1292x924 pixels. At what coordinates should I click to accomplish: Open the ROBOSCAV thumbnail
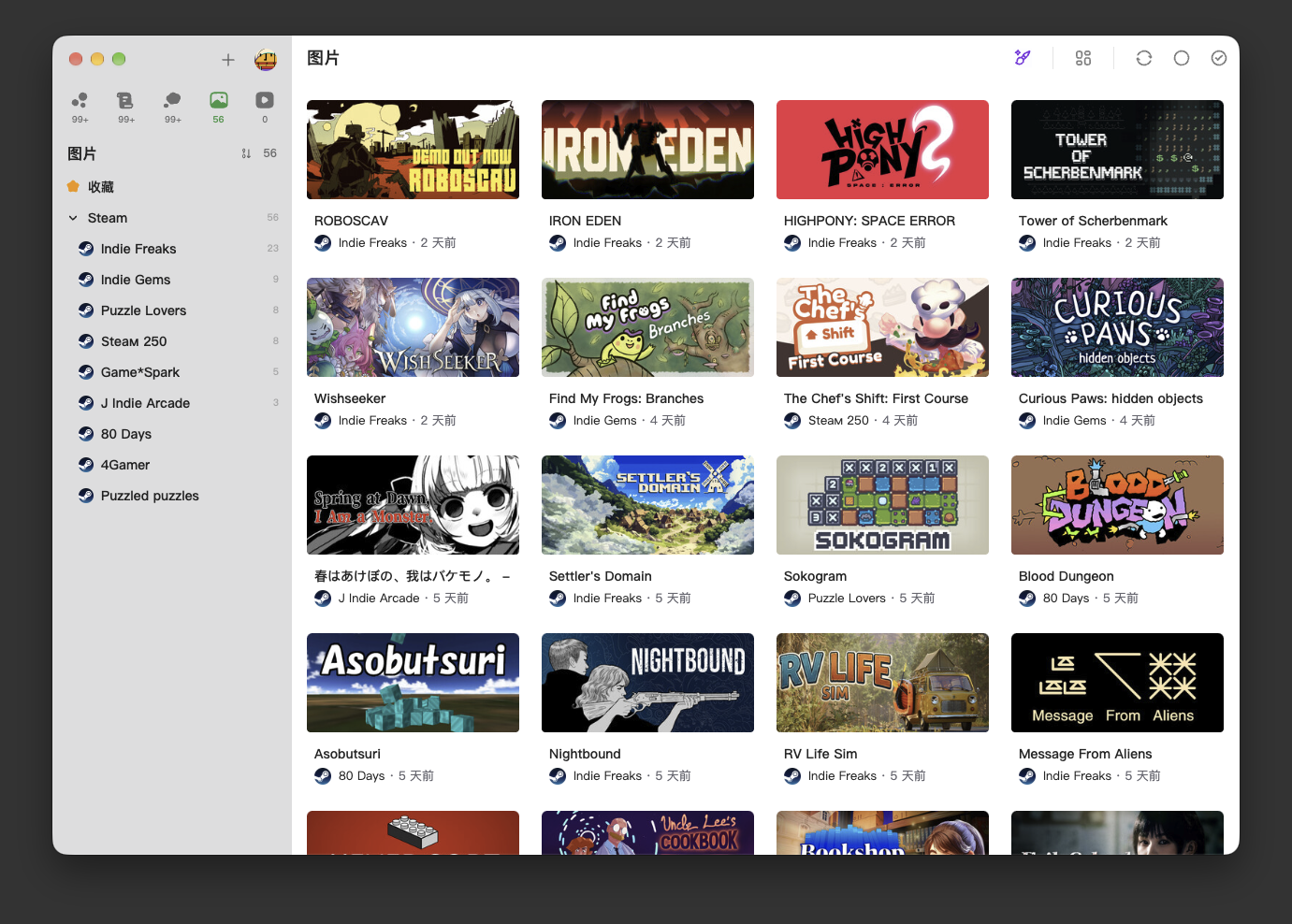point(413,150)
